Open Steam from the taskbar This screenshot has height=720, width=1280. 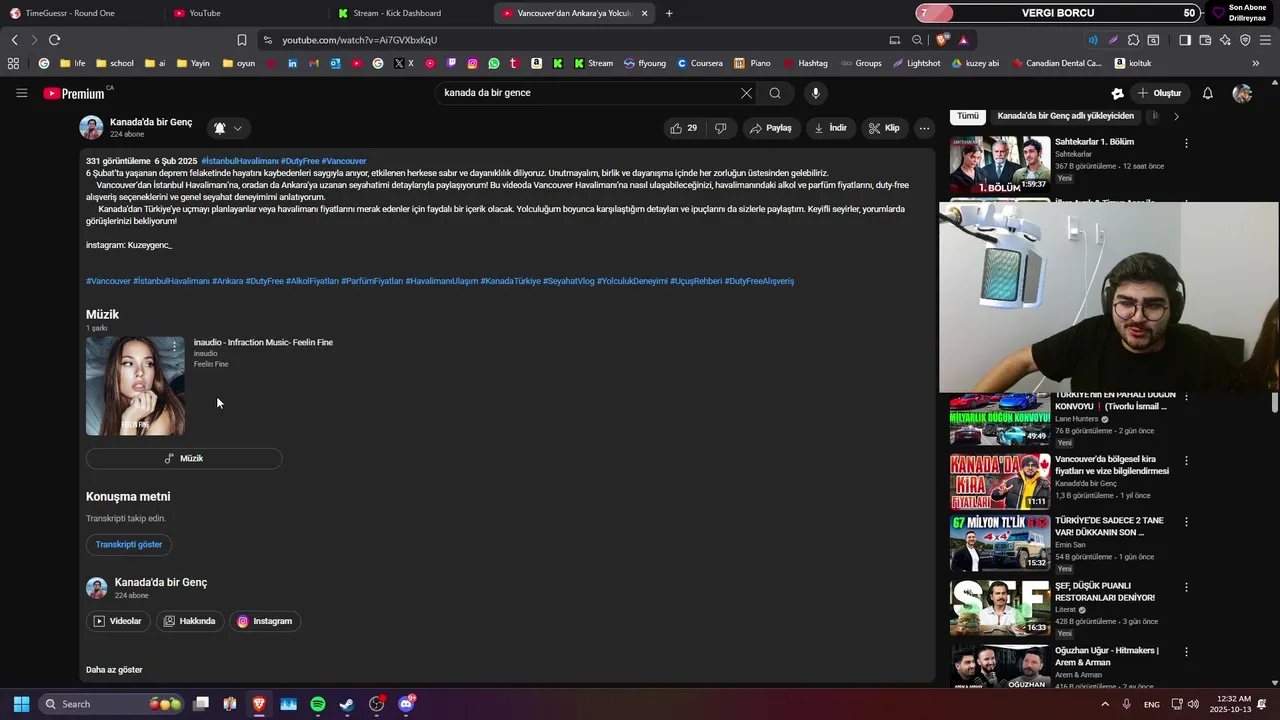coord(347,704)
